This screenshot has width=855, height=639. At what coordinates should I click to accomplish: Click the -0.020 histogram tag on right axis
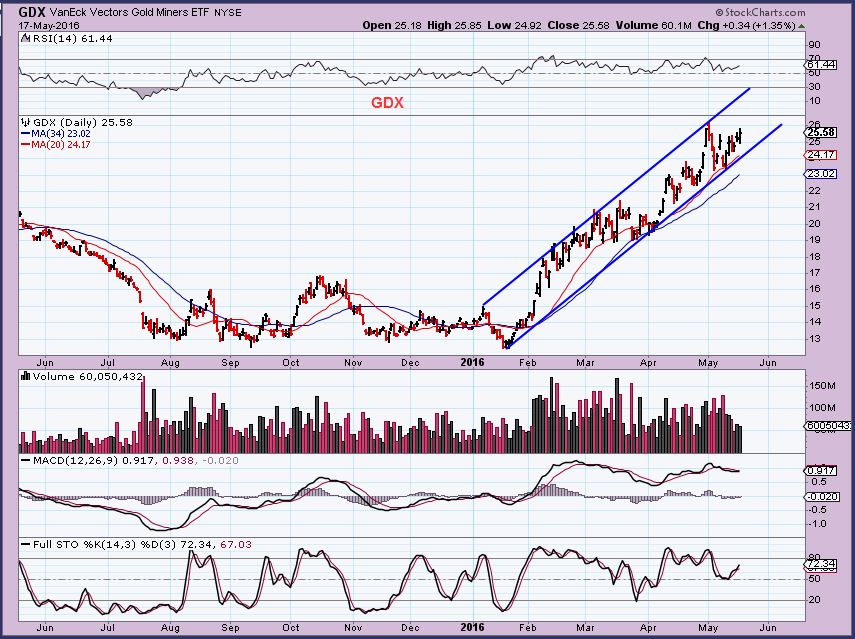[x=821, y=497]
